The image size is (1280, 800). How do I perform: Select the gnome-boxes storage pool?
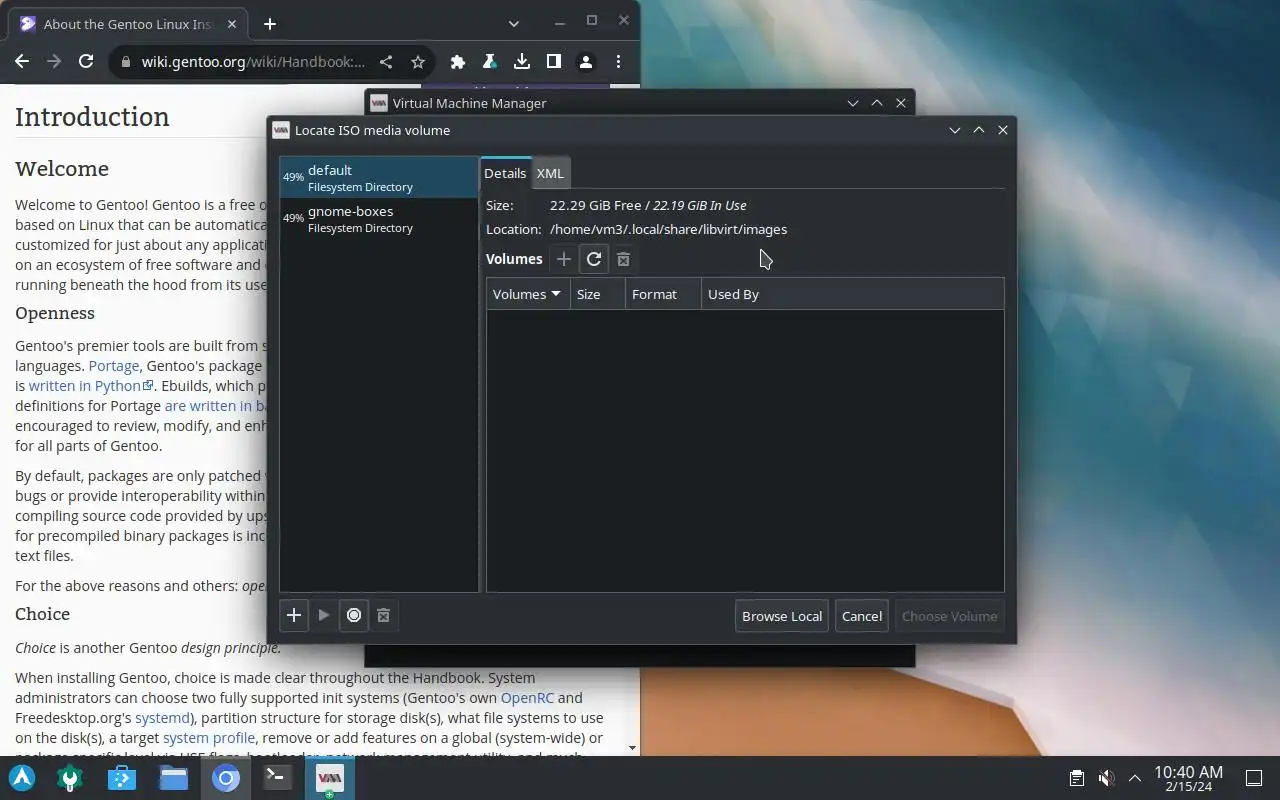[379, 219]
